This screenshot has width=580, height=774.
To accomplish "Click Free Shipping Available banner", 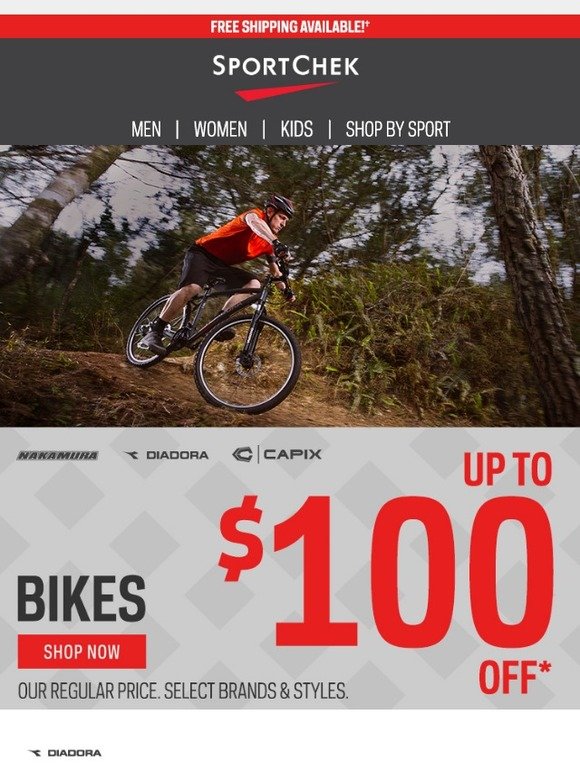I will click(290, 27).
